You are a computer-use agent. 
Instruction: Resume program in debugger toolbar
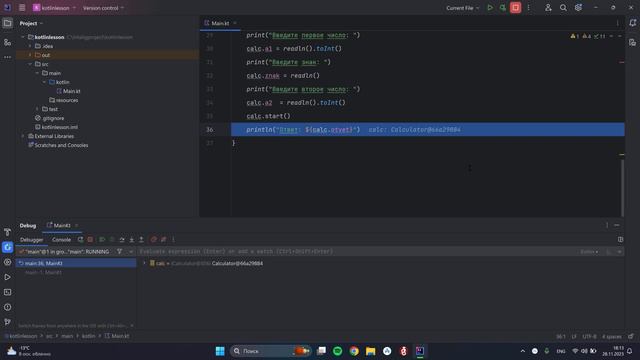pyautogui.click(x=102, y=240)
